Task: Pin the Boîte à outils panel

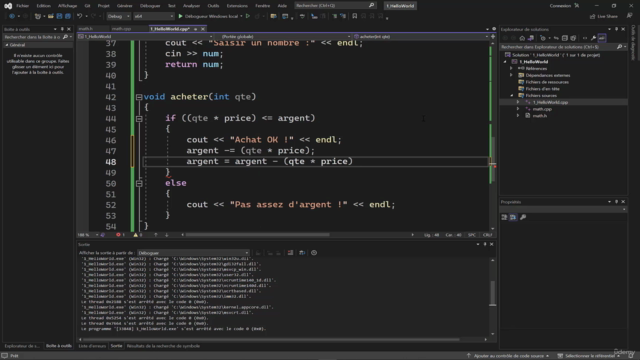Action: tap(62, 29)
